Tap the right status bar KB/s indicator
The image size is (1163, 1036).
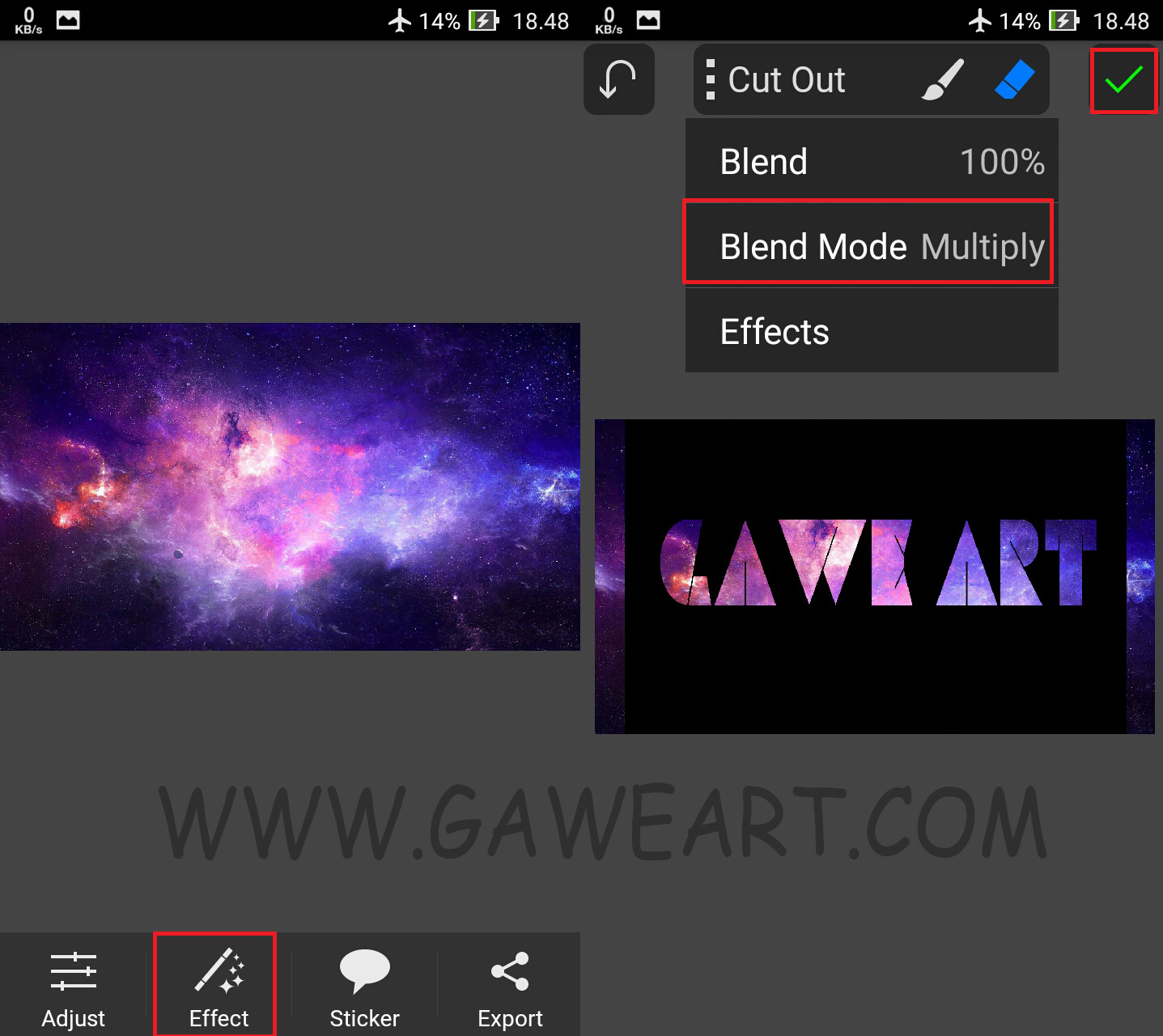click(x=609, y=20)
